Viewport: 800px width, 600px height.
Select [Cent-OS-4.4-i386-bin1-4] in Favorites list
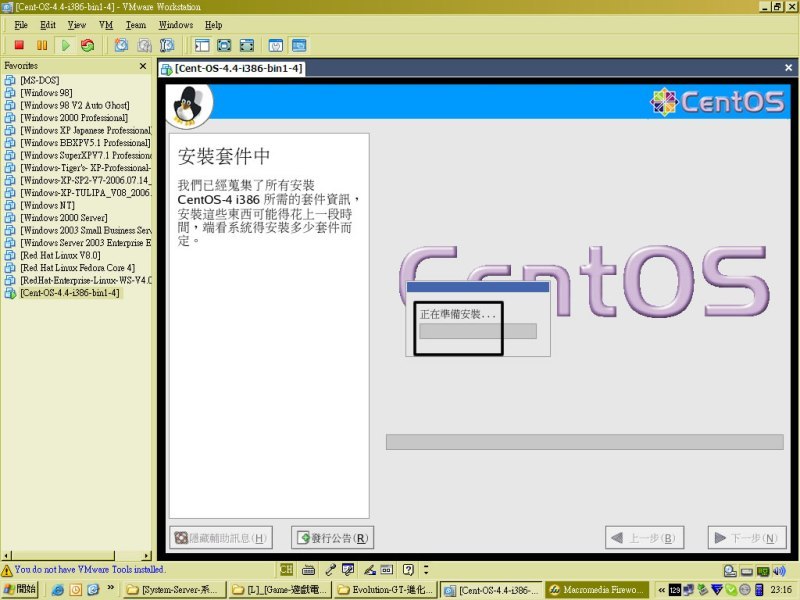(70, 293)
